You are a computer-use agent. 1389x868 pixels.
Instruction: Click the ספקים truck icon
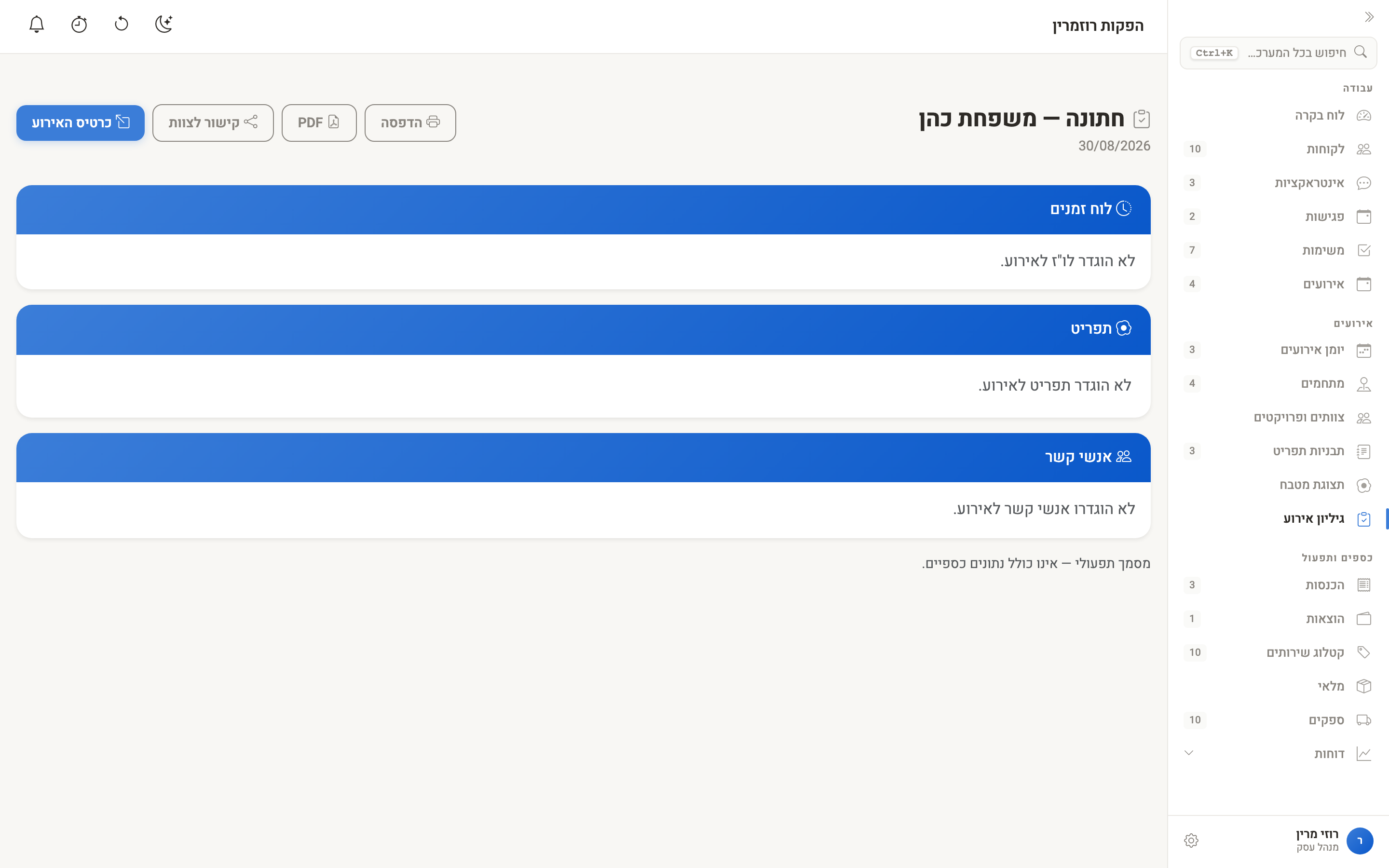point(1364,720)
